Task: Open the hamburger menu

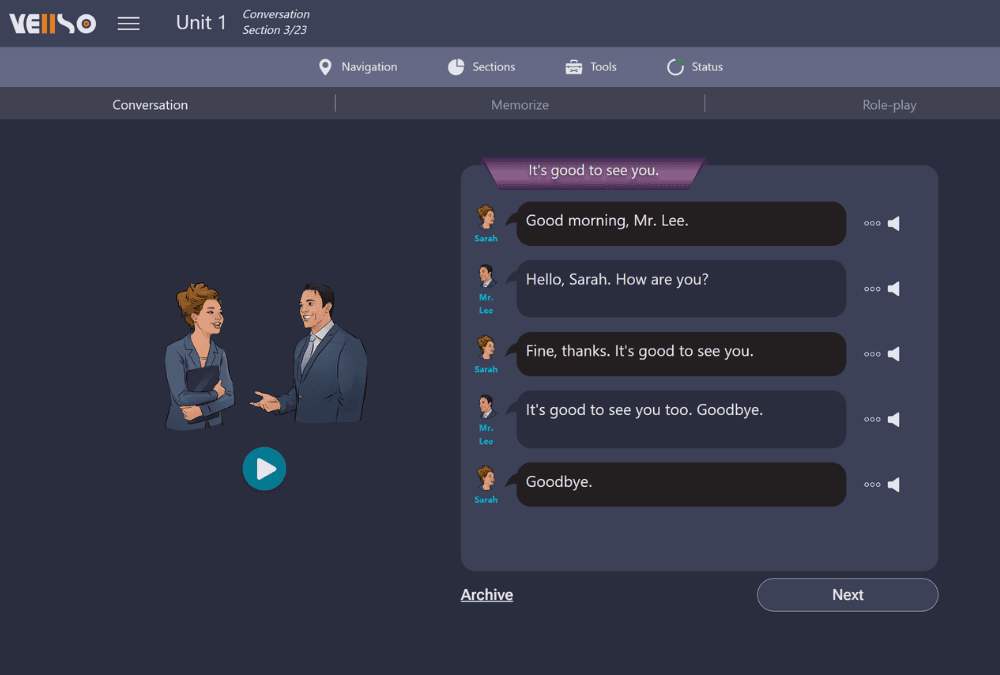Action: [x=129, y=23]
